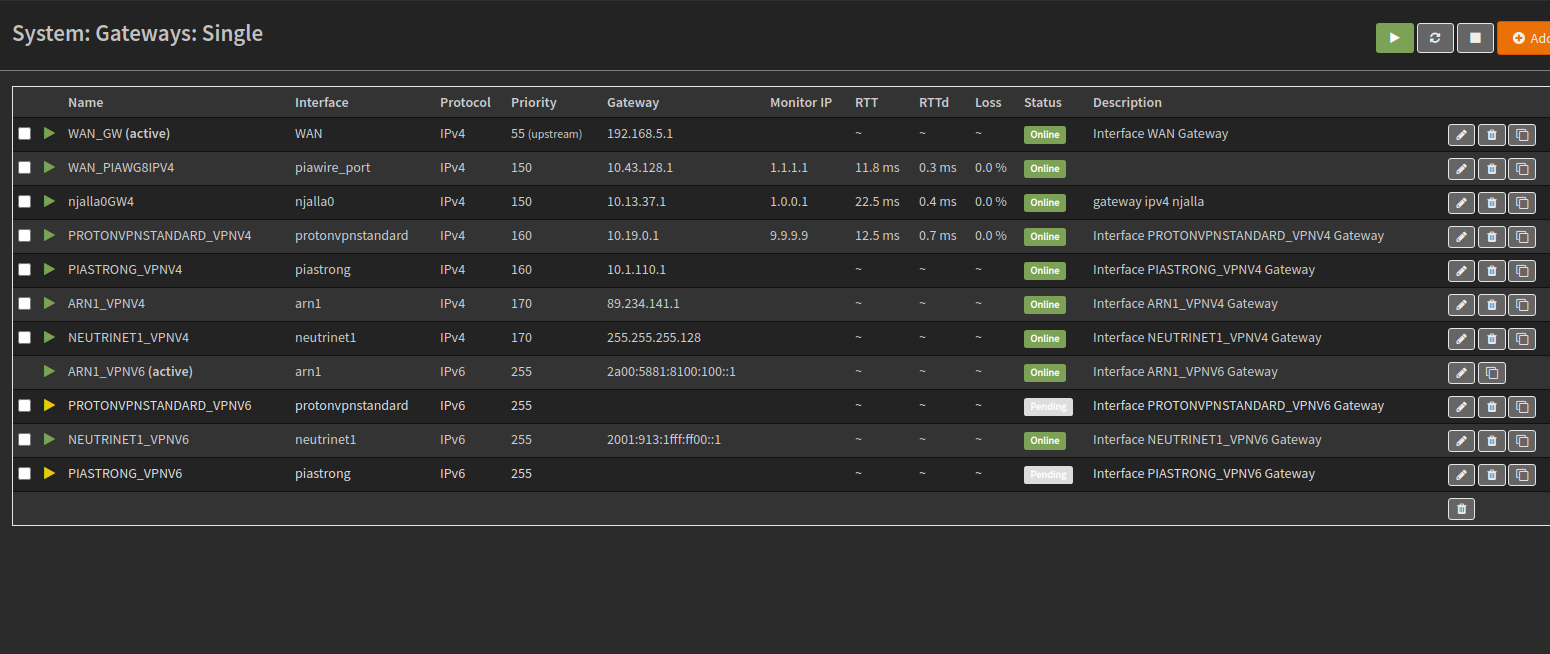Toggle the yellow arrow for PROTONVPNSTANDARD_VPNV6
1550x654 pixels.
[49, 405]
